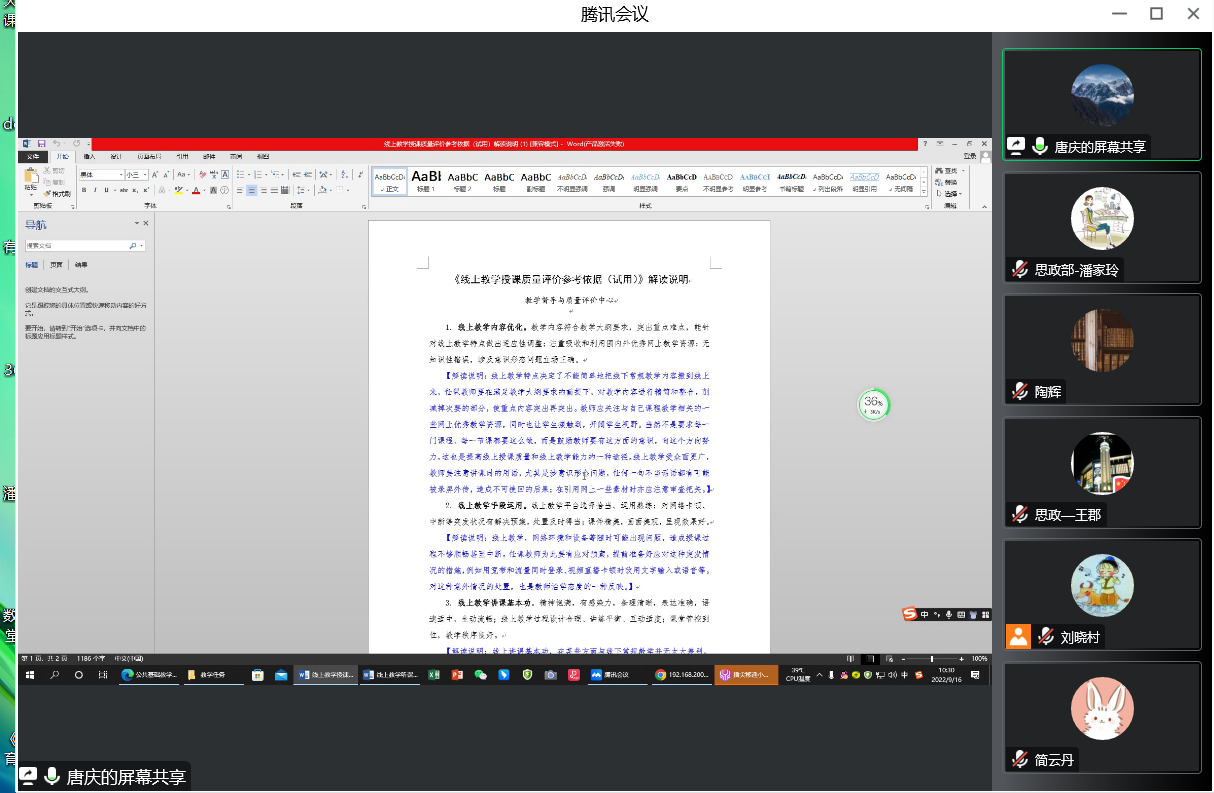Click the Format Painter button
The image size is (1214, 793).
[x=58, y=194]
